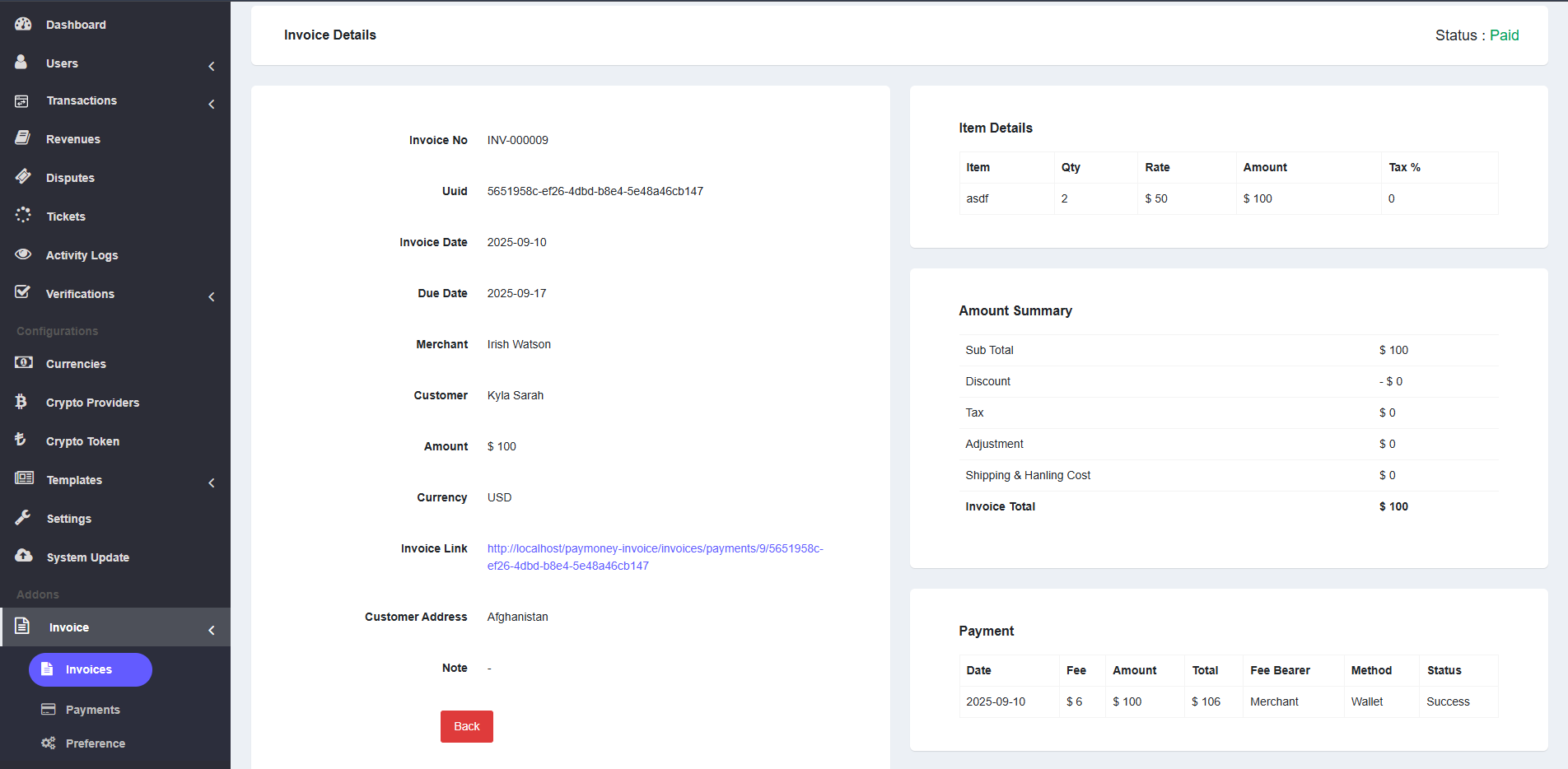Click the System Update cloud icon

tap(23, 556)
